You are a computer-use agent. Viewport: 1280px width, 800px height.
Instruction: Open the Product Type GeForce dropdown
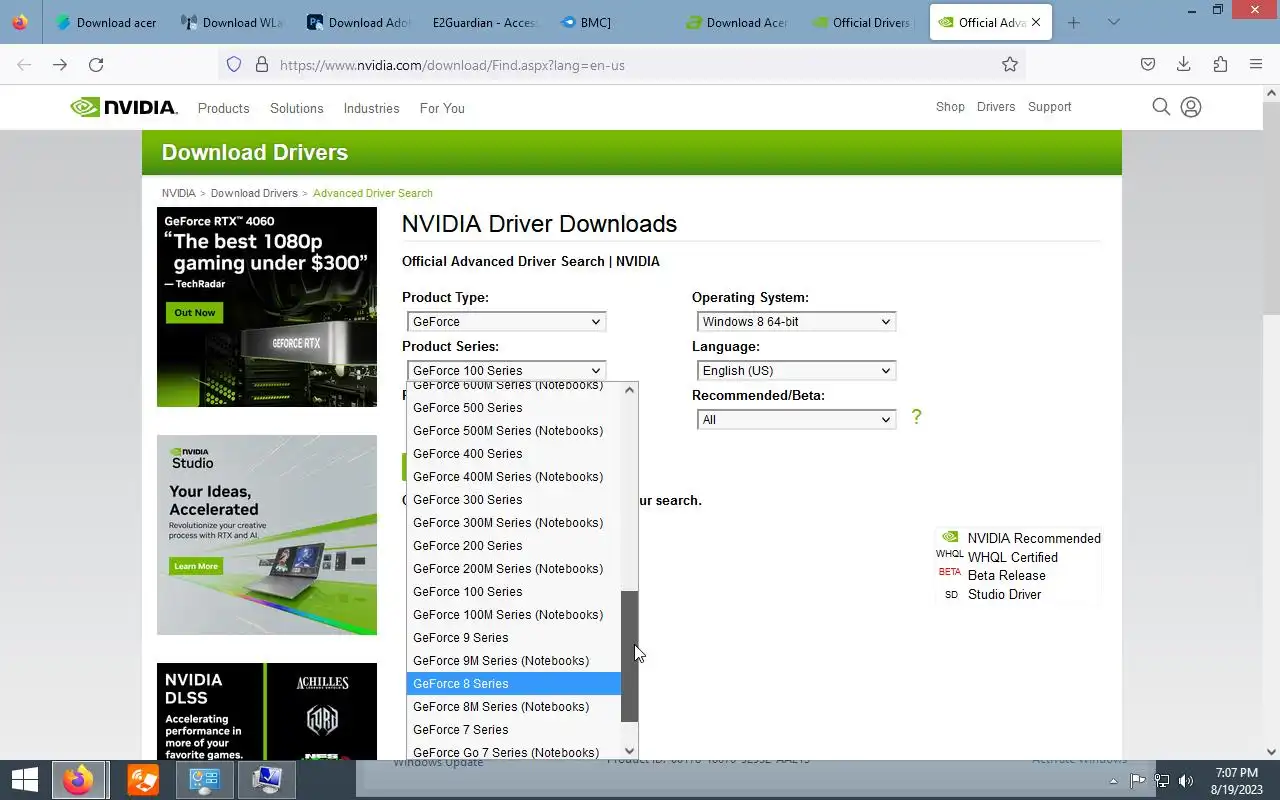coord(506,321)
